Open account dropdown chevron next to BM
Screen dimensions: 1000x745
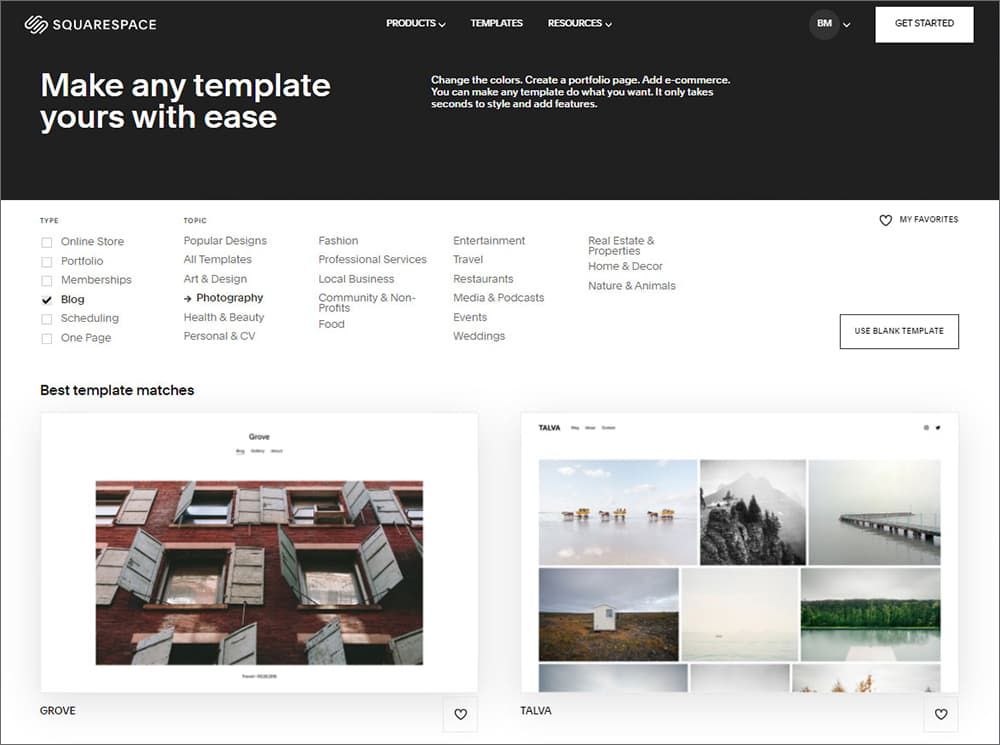[846, 25]
